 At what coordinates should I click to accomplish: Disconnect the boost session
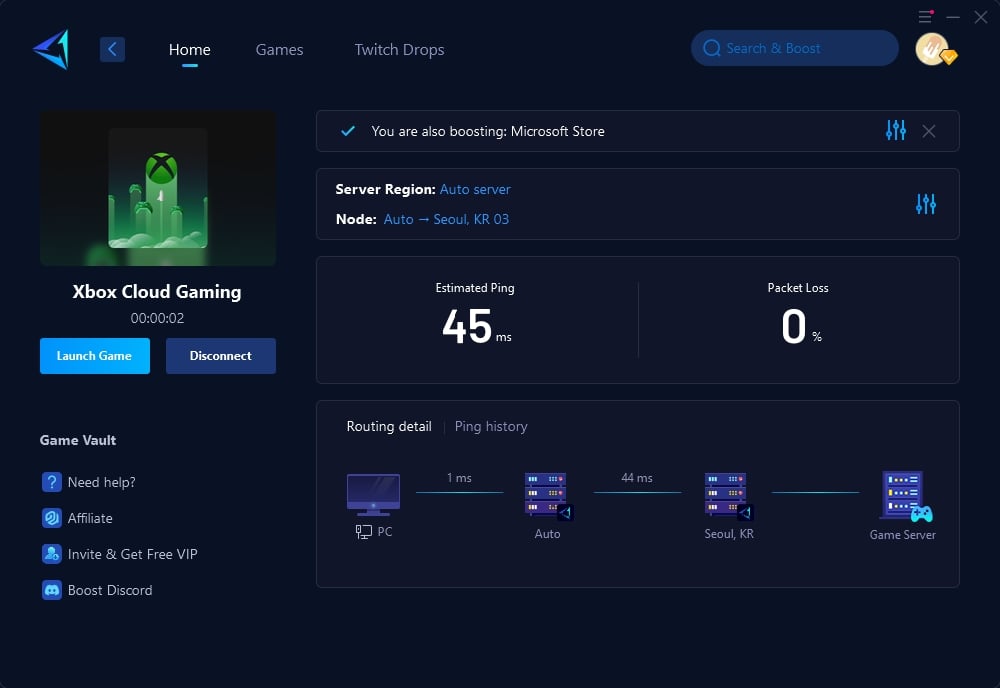tap(221, 356)
